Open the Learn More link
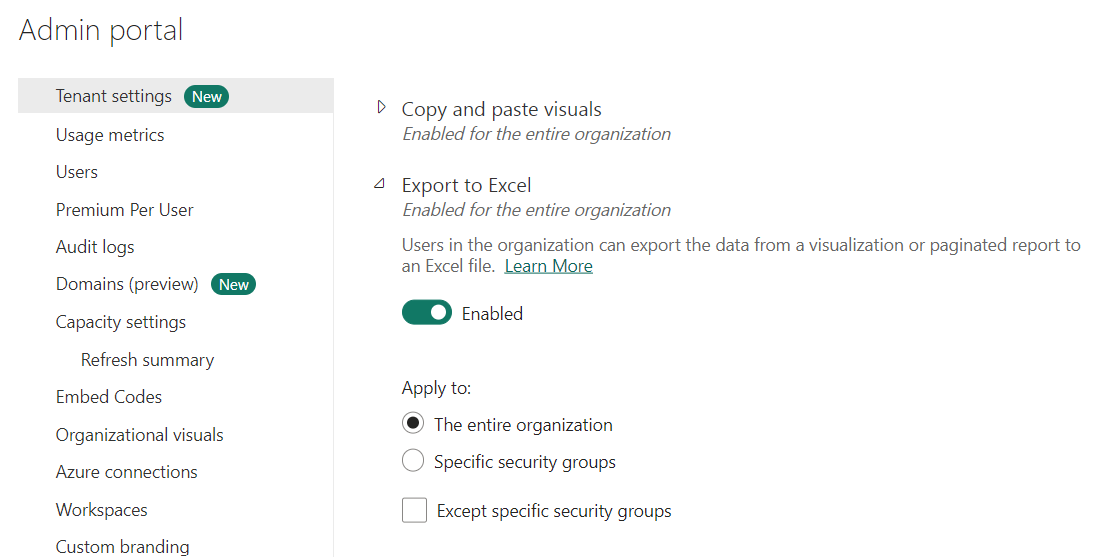Screen dimensions: 1102x557 point(548,266)
